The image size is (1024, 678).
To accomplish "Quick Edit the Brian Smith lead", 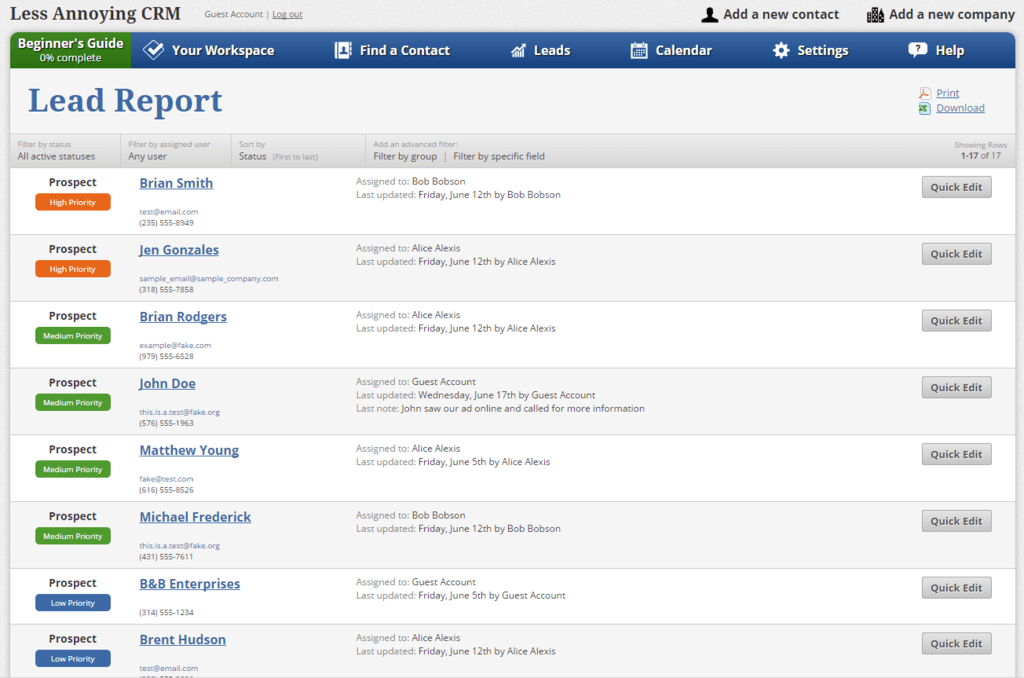I will 956,187.
